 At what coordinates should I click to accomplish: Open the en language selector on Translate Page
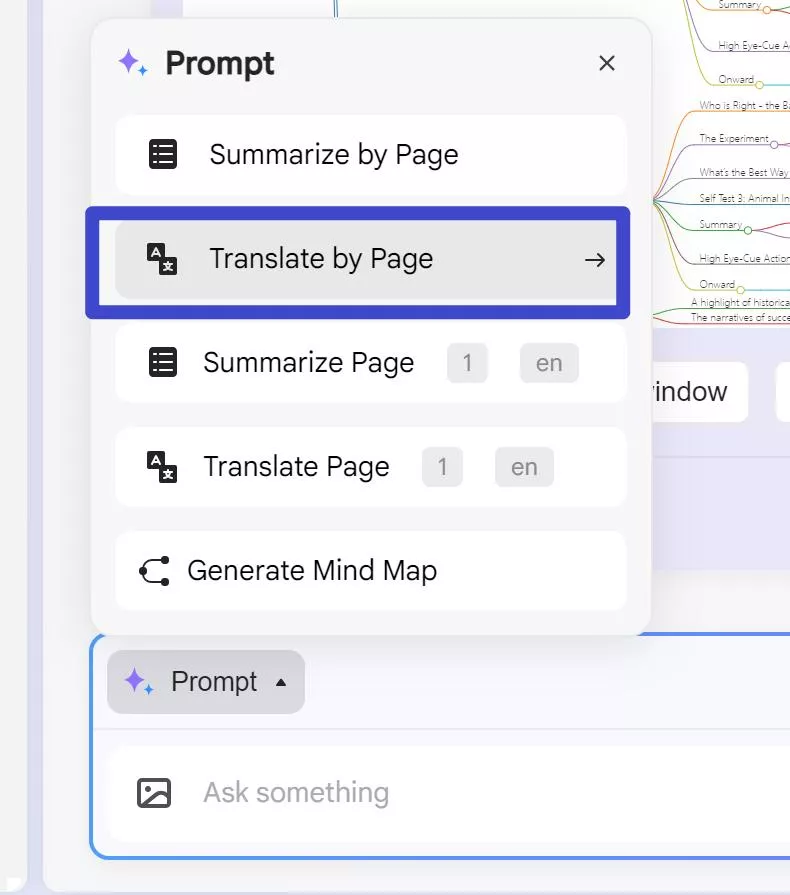pos(524,467)
